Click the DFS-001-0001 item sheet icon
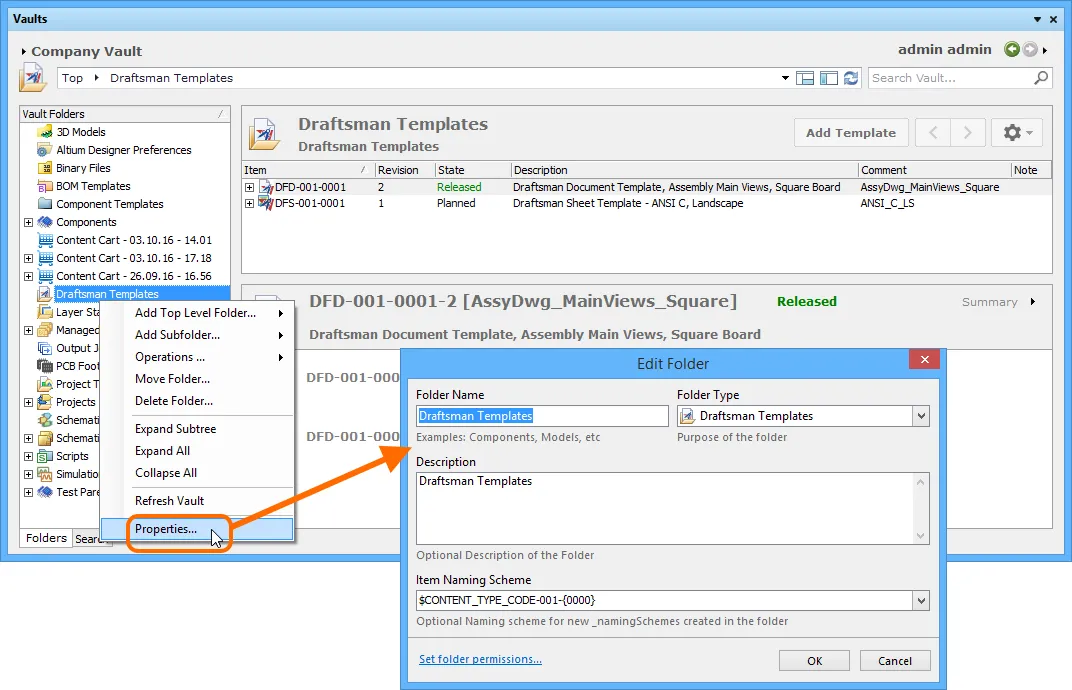Viewport: 1072px width, 690px height. [x=266, y=203]
